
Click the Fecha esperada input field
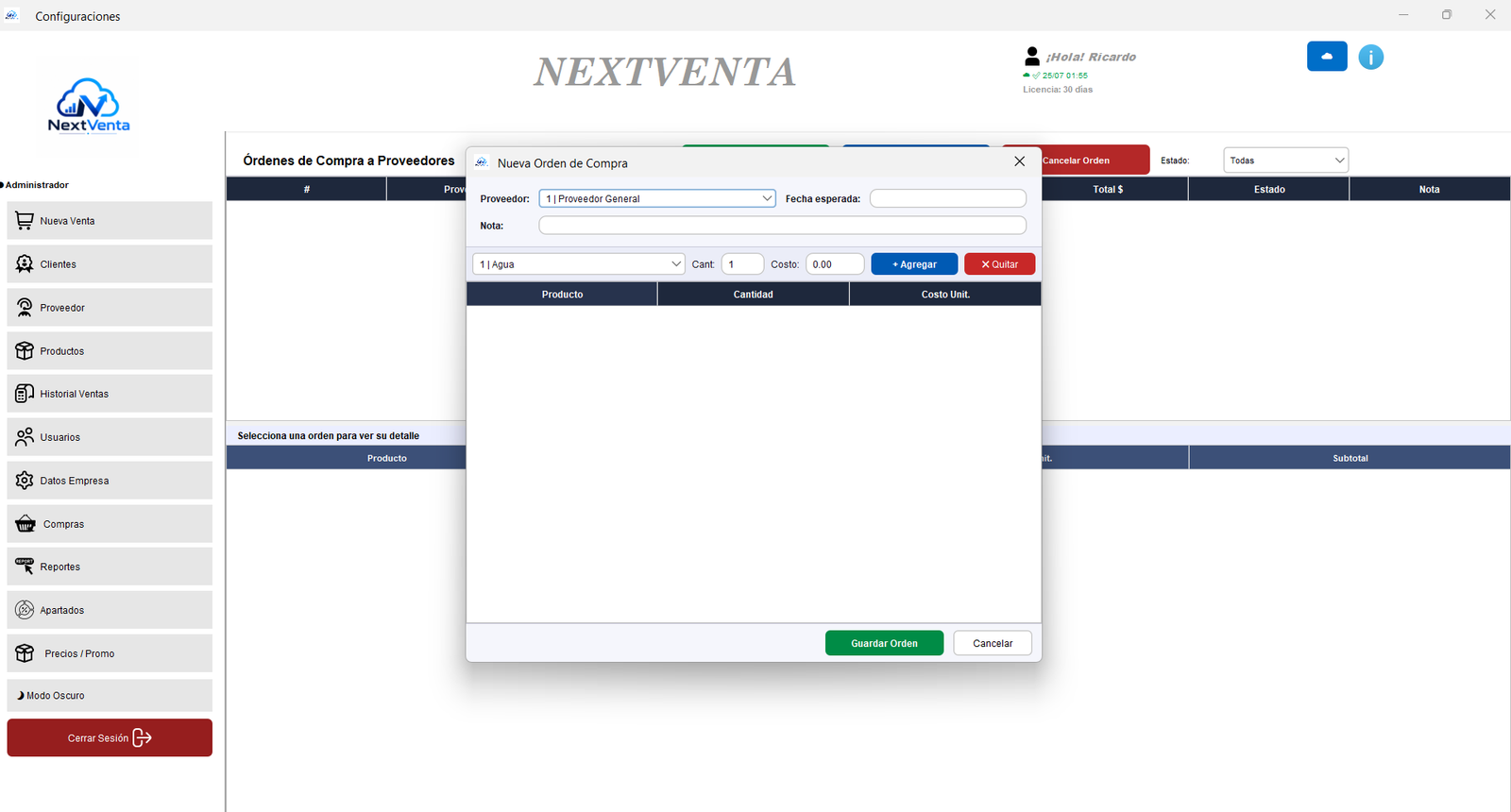(x=948, y=198)
